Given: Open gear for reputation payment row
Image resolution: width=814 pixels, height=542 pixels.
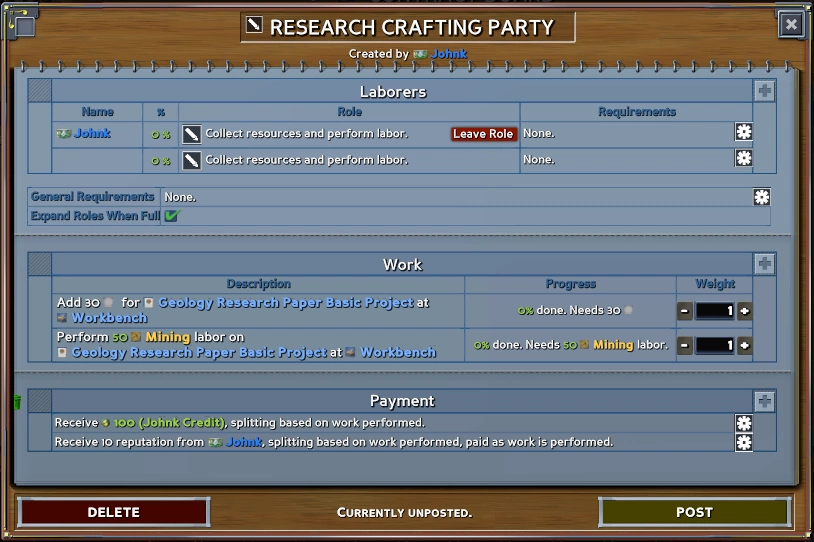Looking at the screenshot, I should coord(743,442).
